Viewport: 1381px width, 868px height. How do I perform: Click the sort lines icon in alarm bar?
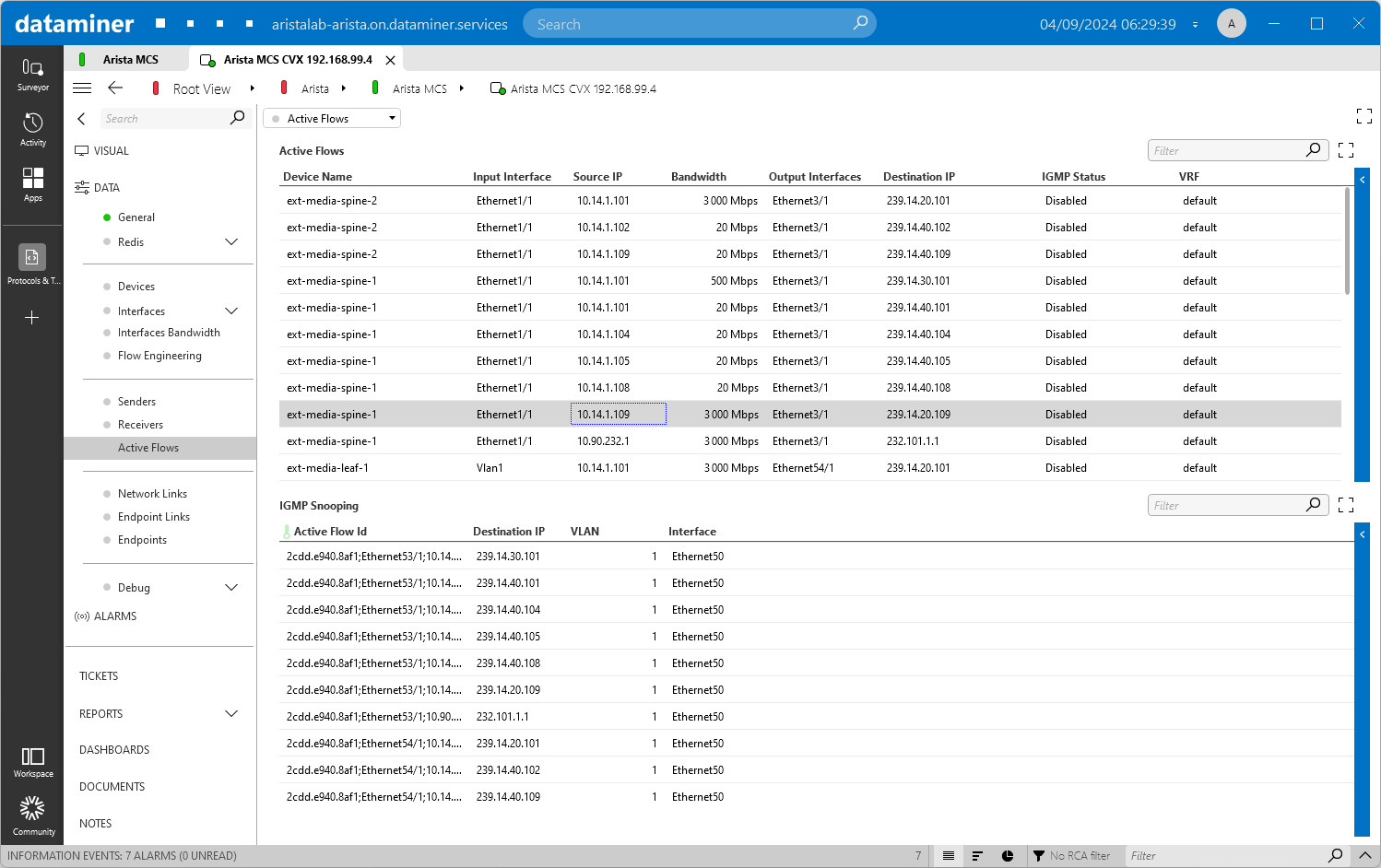click(x=977, y=856)
